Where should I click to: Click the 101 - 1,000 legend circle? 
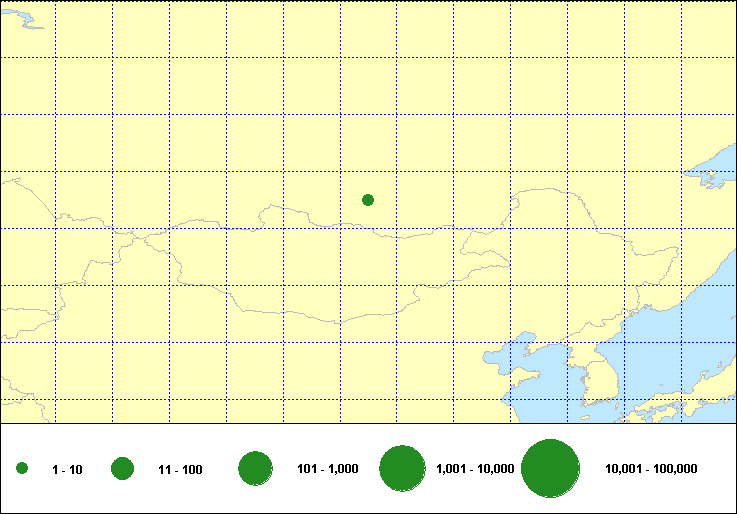[255, 469]
